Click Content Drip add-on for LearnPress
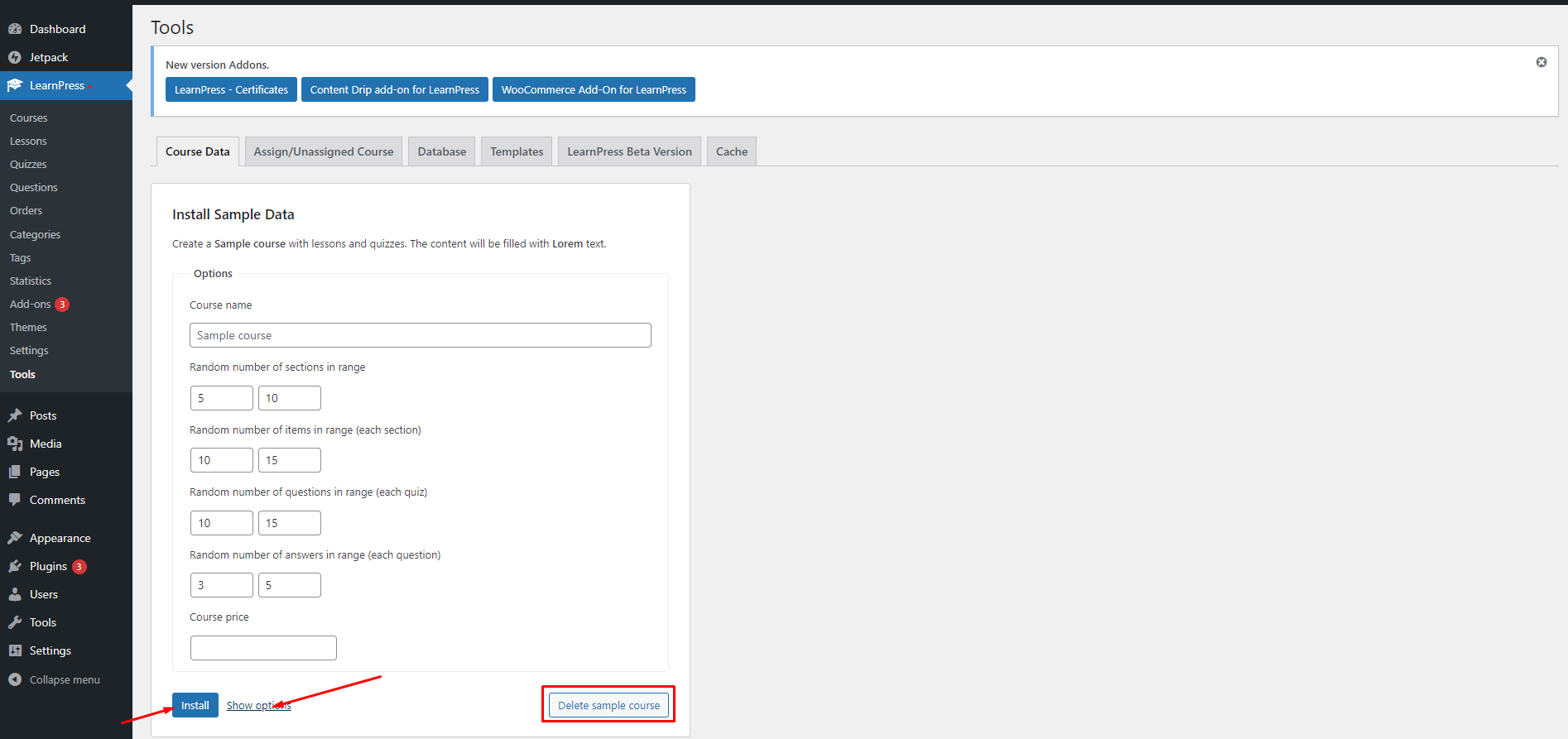The image size is (1568, 739). 395,89
